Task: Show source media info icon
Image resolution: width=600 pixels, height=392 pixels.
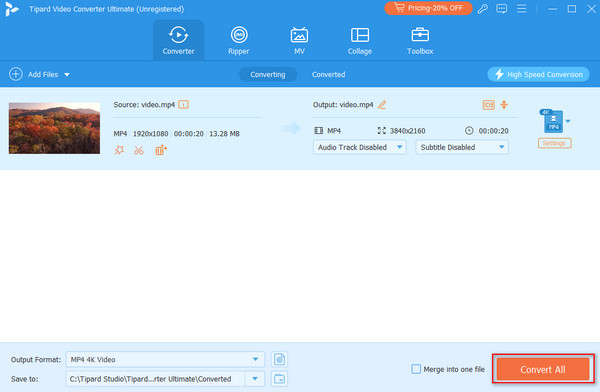Action: (x=184, y=105)
